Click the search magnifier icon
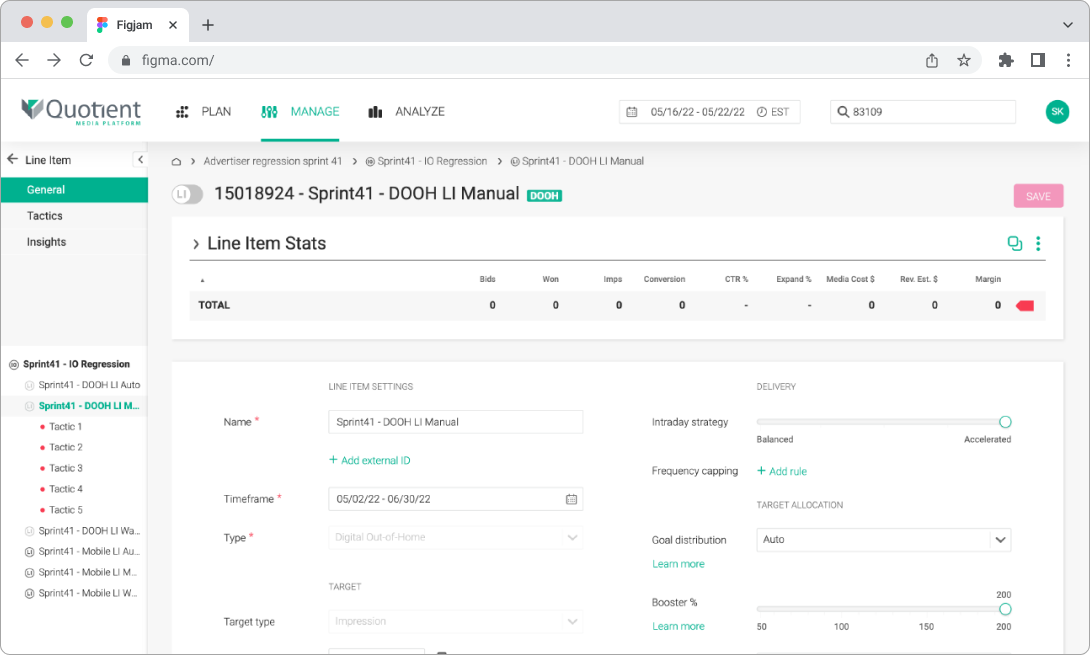The image size is (1090, 655). (843, 112)
